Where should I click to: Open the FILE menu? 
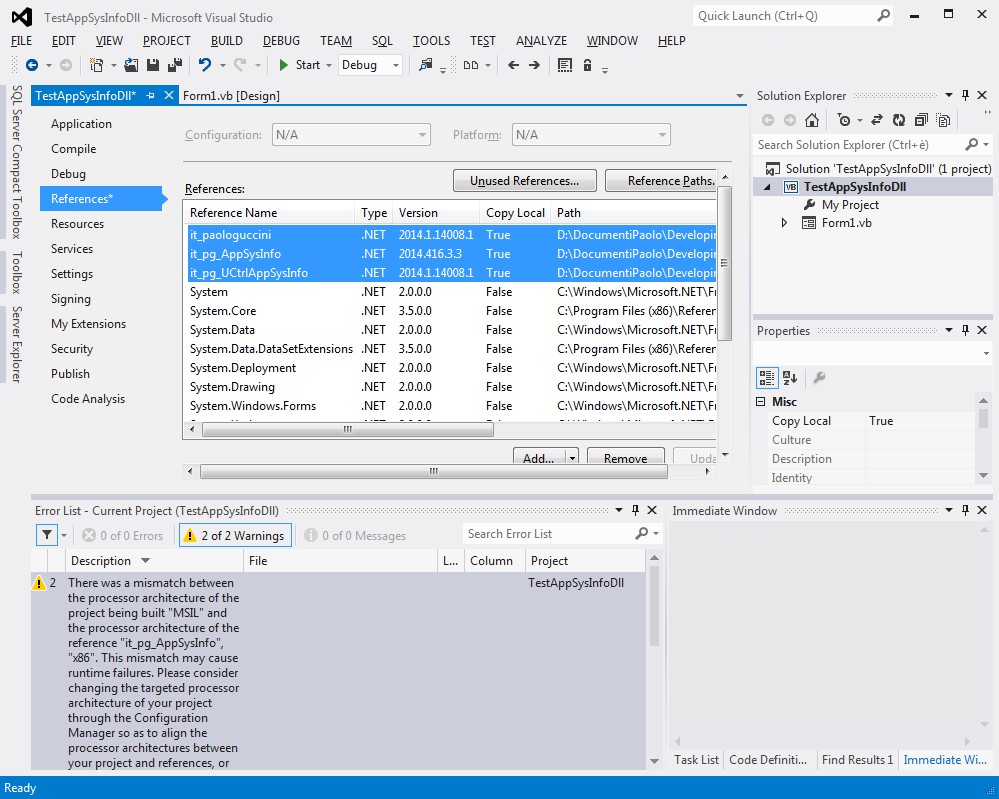coord(21,41)
